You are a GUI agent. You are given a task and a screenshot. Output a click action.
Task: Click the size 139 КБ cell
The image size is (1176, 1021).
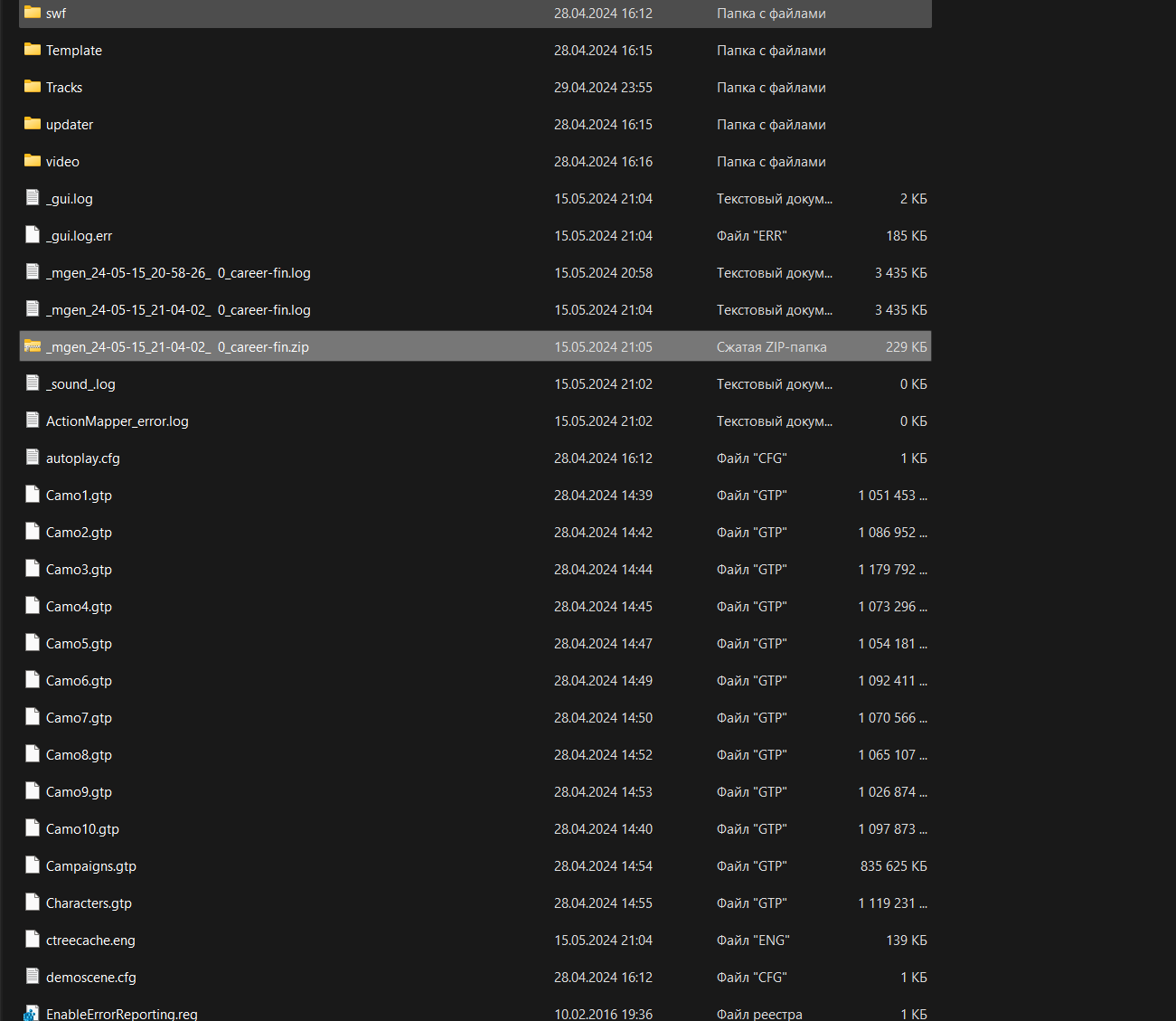pos(907,941)
